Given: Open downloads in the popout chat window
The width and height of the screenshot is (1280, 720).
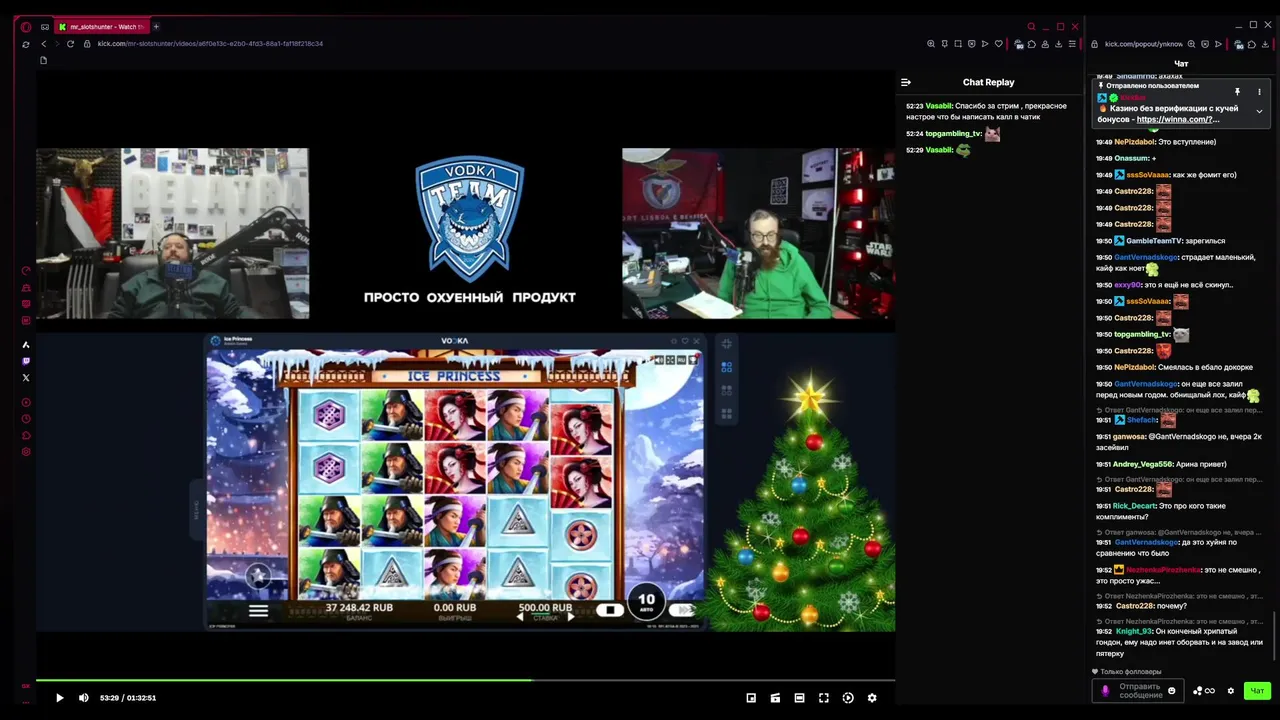Looking at the screenshot, I should [x=1265, y=44].
